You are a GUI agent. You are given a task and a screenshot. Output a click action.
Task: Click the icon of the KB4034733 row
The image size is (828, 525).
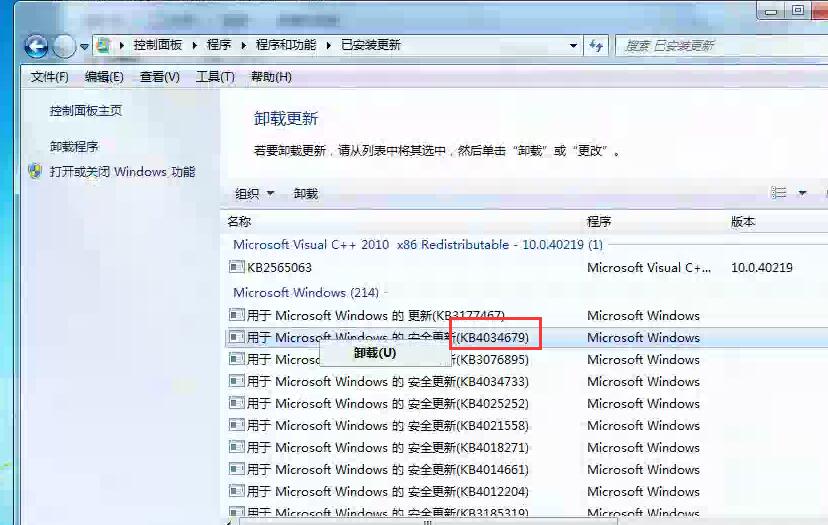237,381
